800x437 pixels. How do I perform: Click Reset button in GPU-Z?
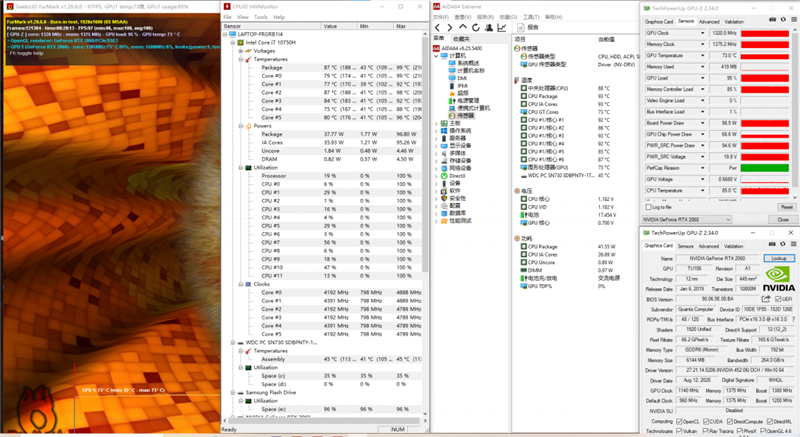click(x=786, y=207)
